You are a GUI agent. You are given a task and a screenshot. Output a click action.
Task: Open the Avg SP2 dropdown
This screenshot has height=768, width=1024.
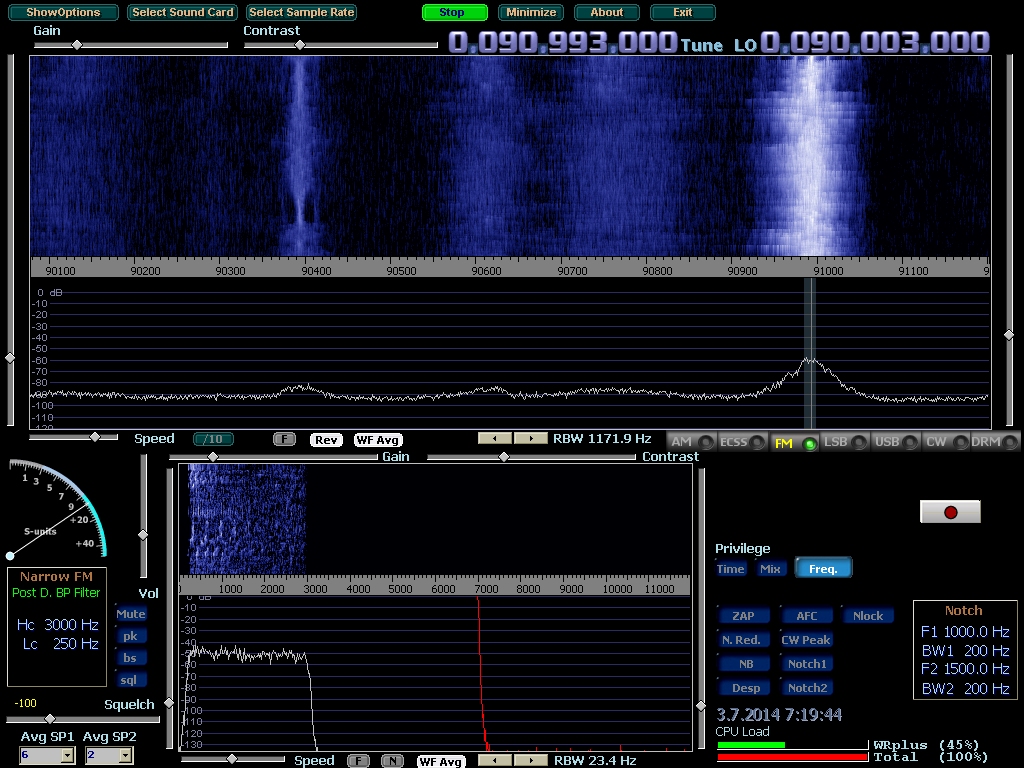point(126,756)
